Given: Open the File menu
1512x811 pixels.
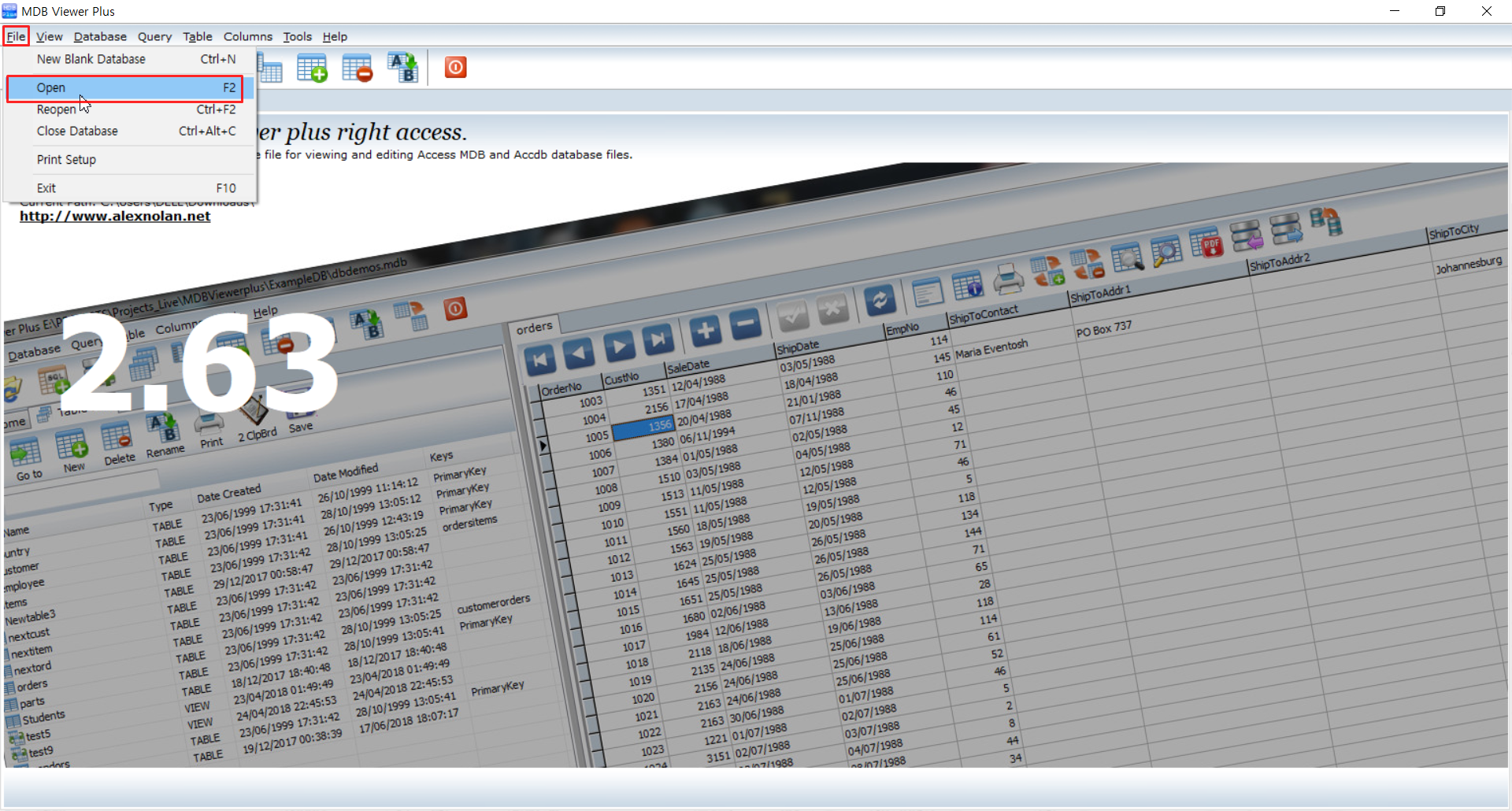Looking at the screenshot, I should coord(16,36).
